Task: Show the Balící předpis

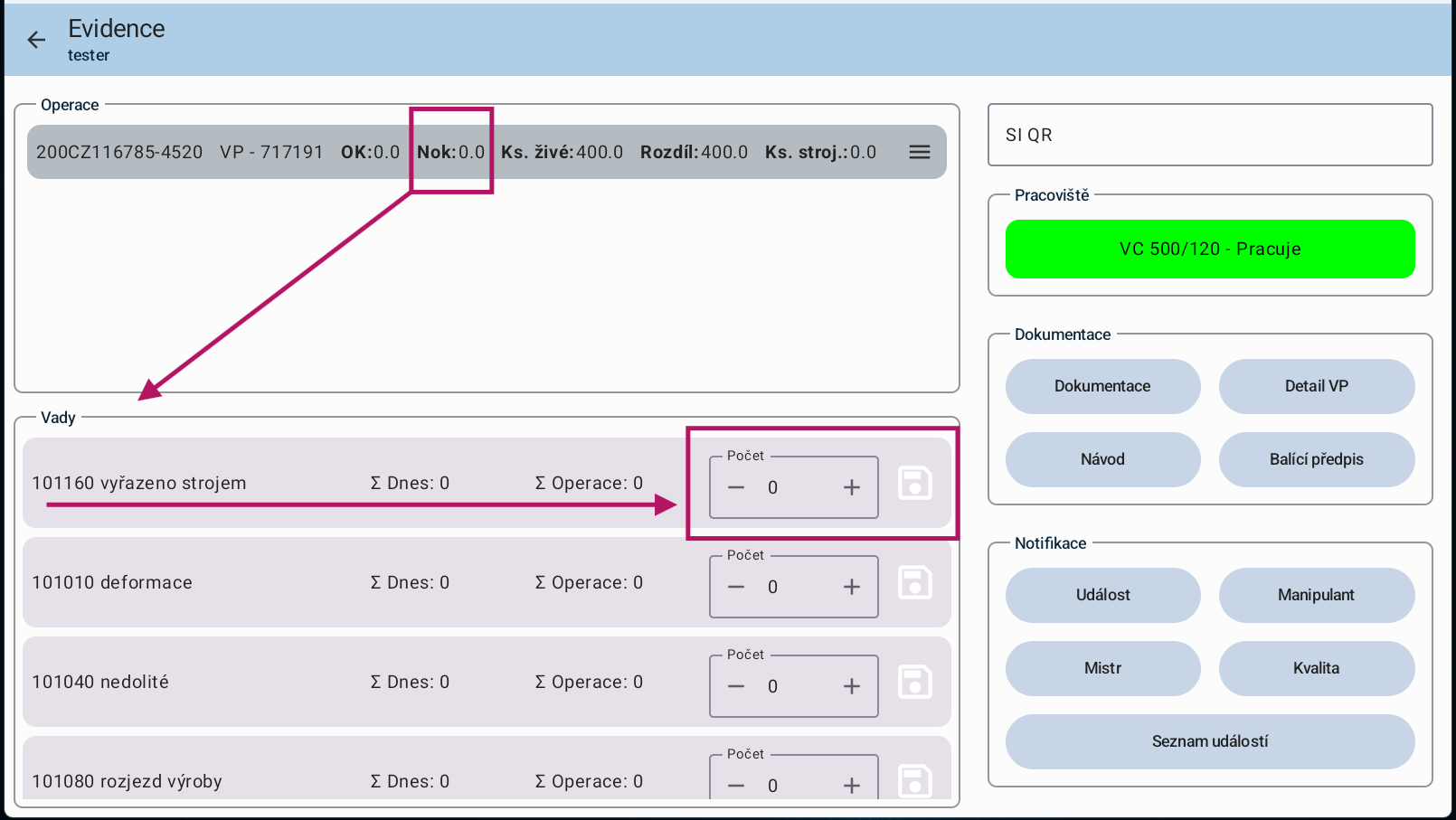Action: [x=1316, y=459]
